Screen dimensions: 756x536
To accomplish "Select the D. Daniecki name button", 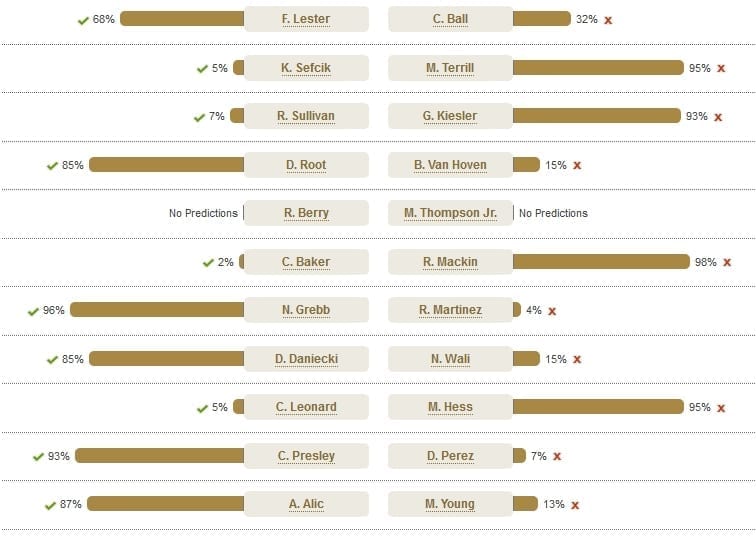I will [306, 359].
